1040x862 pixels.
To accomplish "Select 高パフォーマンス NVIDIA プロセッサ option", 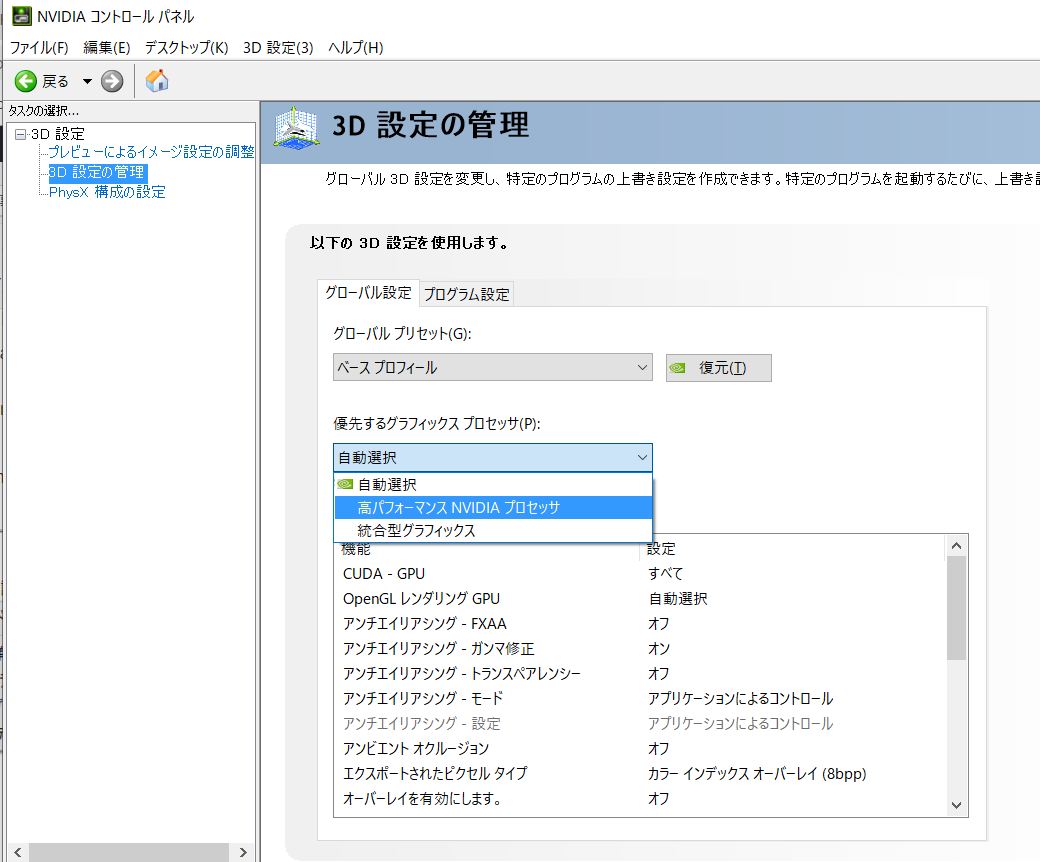I will [x=459, y=508].
